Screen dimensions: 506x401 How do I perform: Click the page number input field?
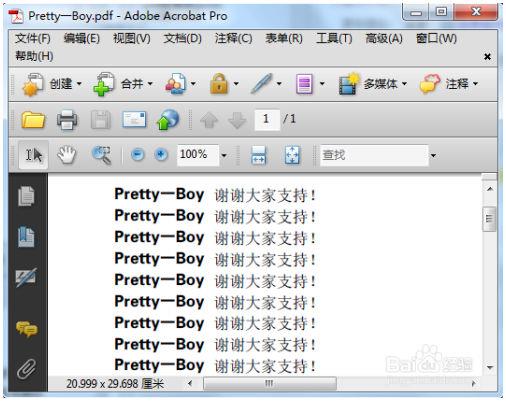coord(267,119)
